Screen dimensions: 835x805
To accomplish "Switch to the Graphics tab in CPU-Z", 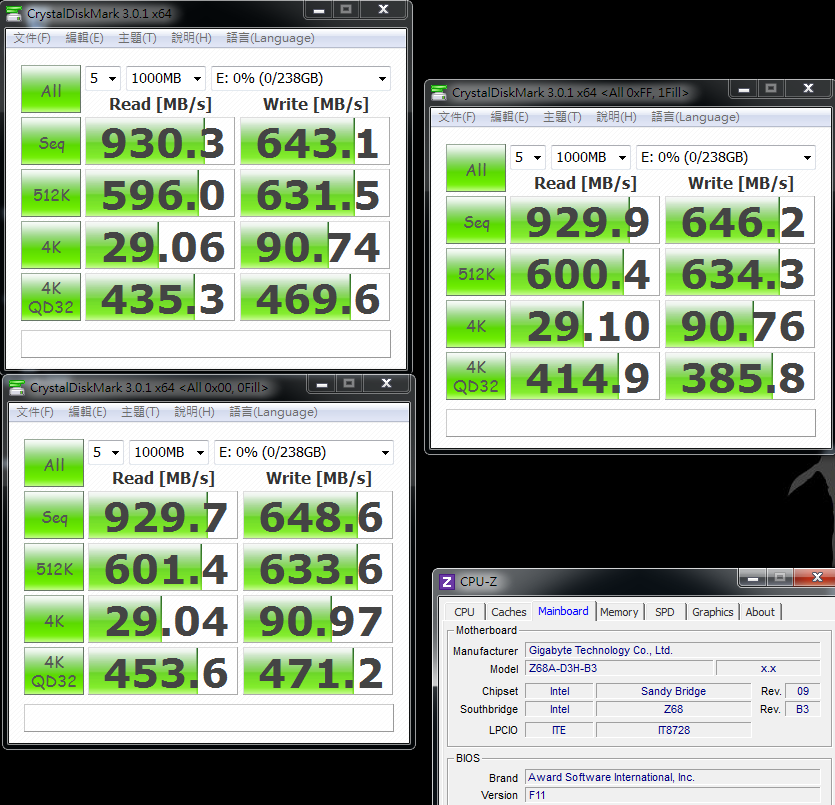I will [713, 612].
